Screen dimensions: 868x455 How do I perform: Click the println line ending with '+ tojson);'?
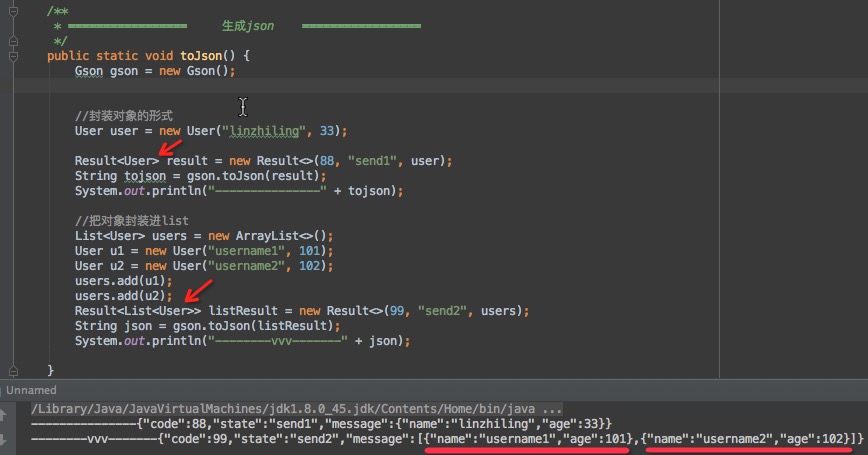click(239, 191)
